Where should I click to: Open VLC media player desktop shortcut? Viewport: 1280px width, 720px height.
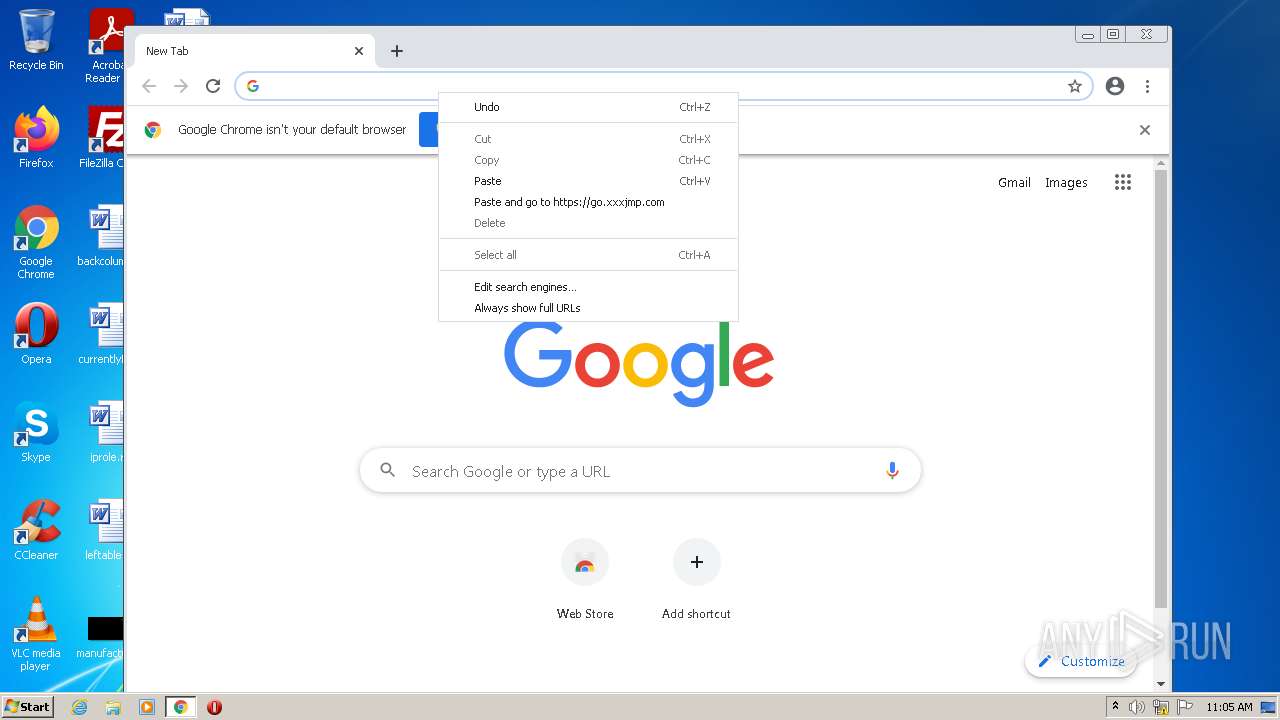36,634
